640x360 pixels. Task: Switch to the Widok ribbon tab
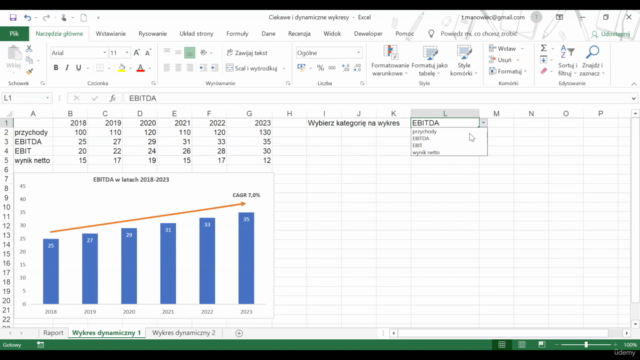point(332,34)
